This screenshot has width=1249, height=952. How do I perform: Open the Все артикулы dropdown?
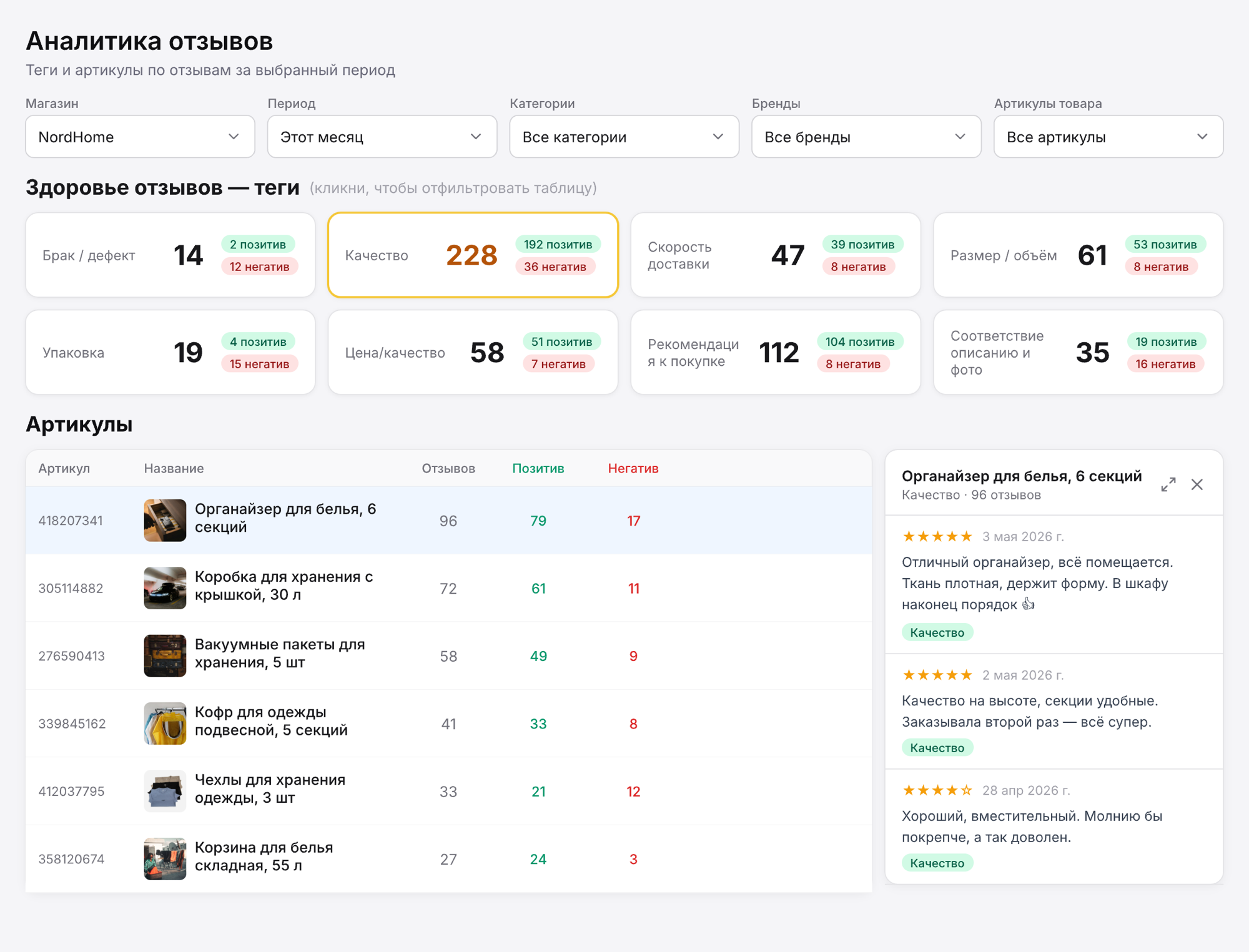(x=1108, y=137)
